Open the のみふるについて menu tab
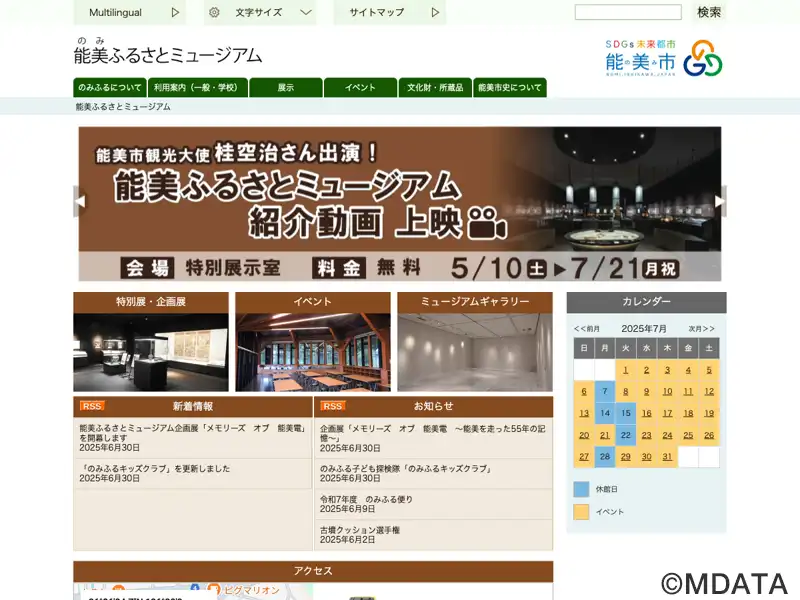The image size is (800, 600). [x=110, y=87]
